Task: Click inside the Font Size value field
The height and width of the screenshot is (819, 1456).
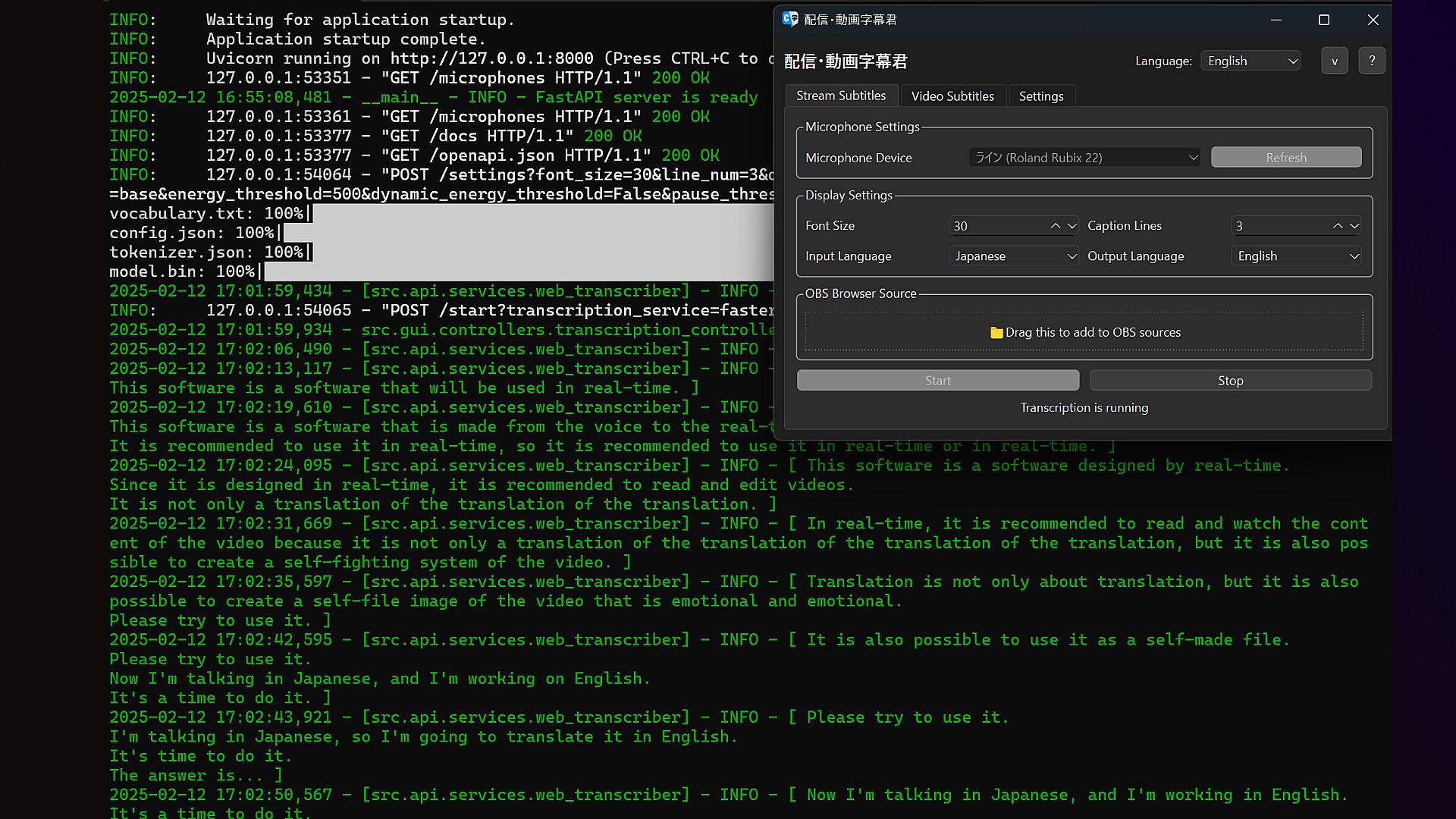Action: tap(995, 226)
